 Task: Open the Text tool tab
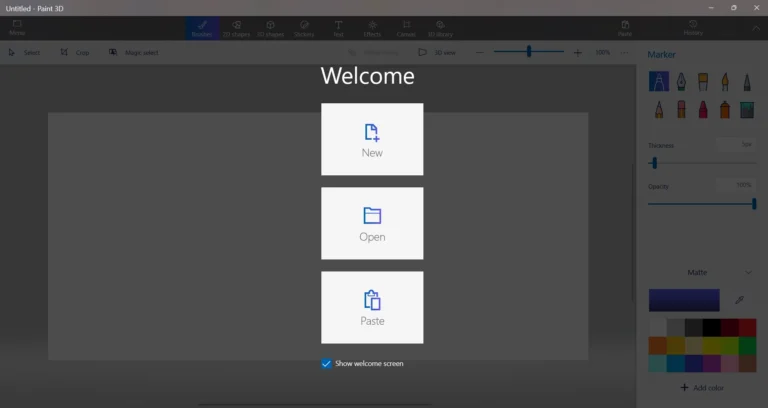338,28
